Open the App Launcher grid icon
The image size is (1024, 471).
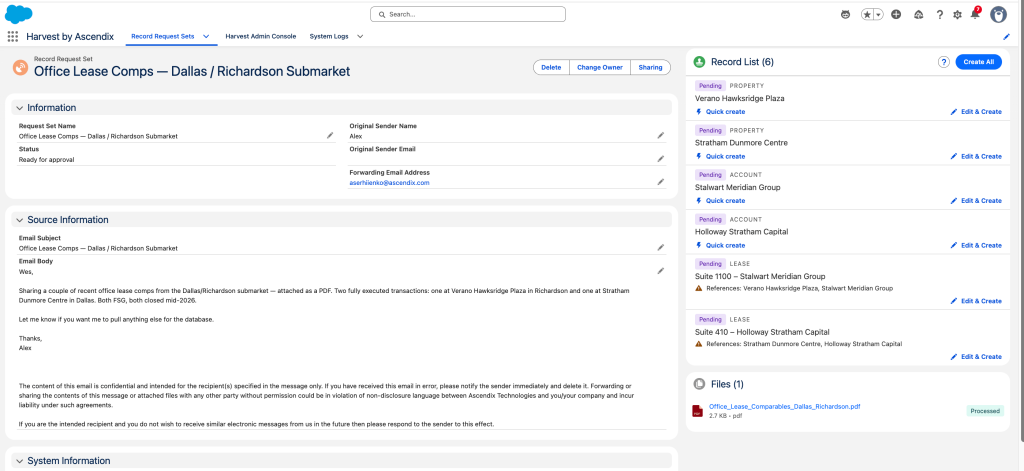pos(12,37)
